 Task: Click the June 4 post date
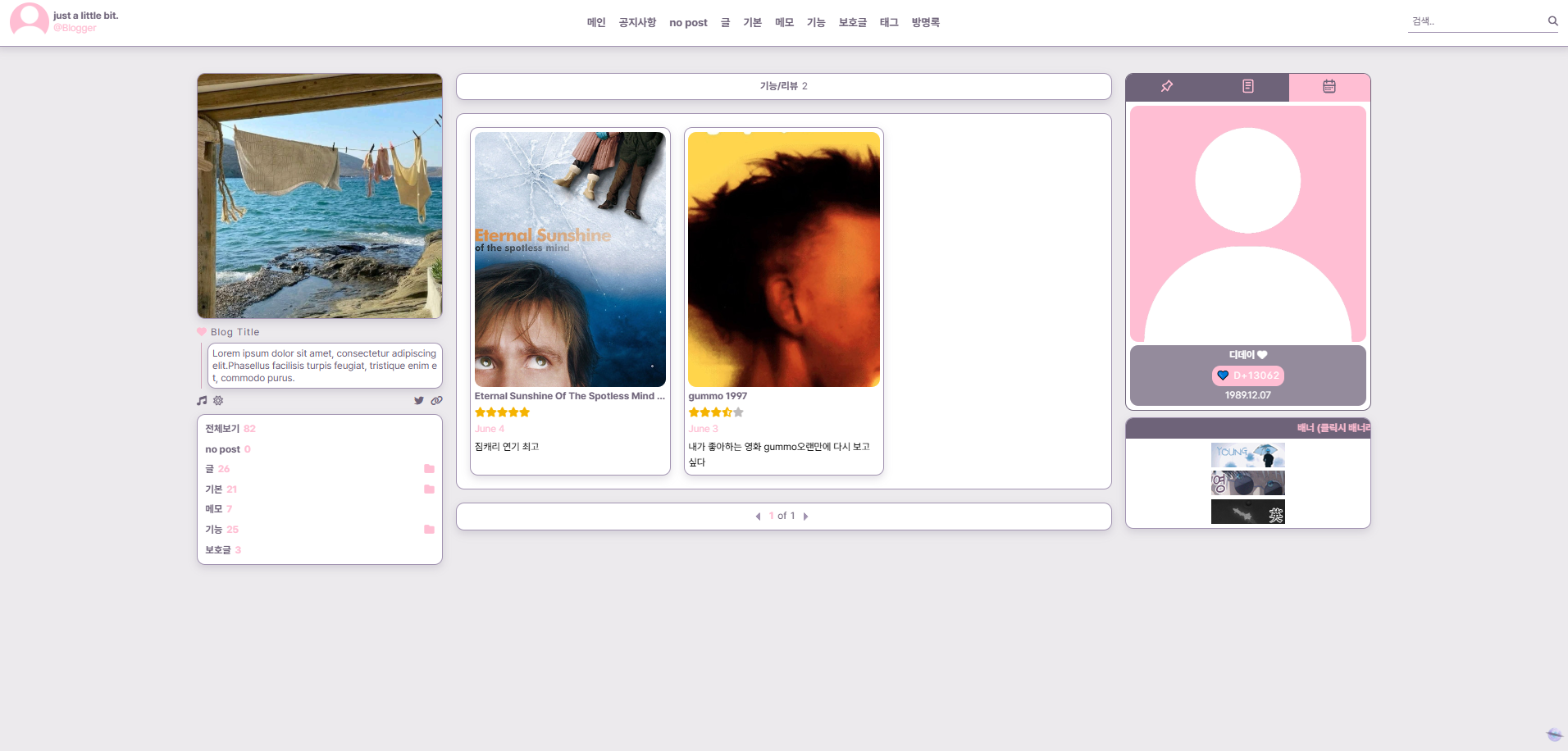490,429
